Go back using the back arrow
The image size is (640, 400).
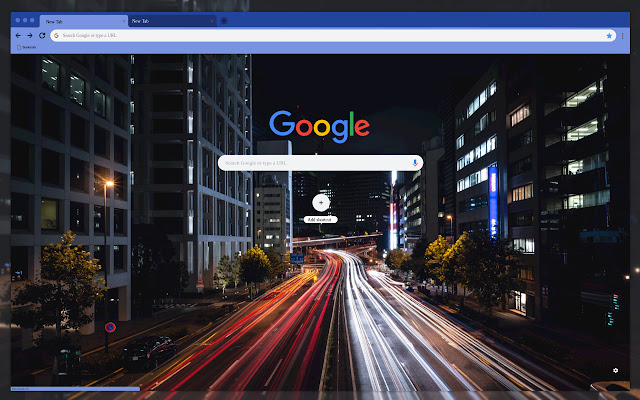pyautogui.click(x=18, y=36)
